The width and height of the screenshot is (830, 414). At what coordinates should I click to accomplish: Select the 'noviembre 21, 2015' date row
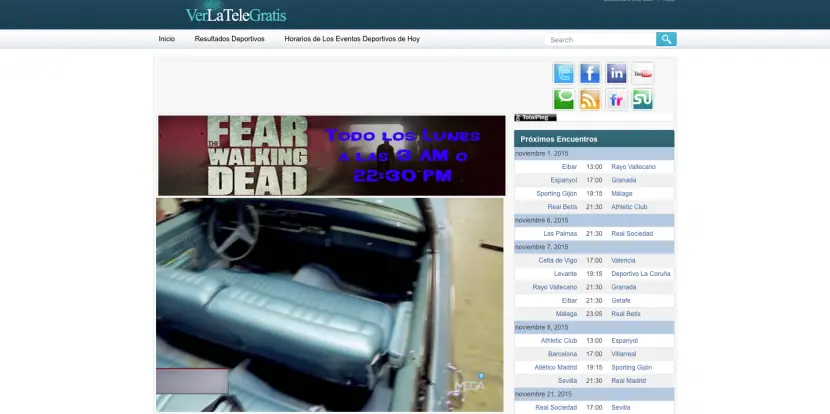[594, 394]
